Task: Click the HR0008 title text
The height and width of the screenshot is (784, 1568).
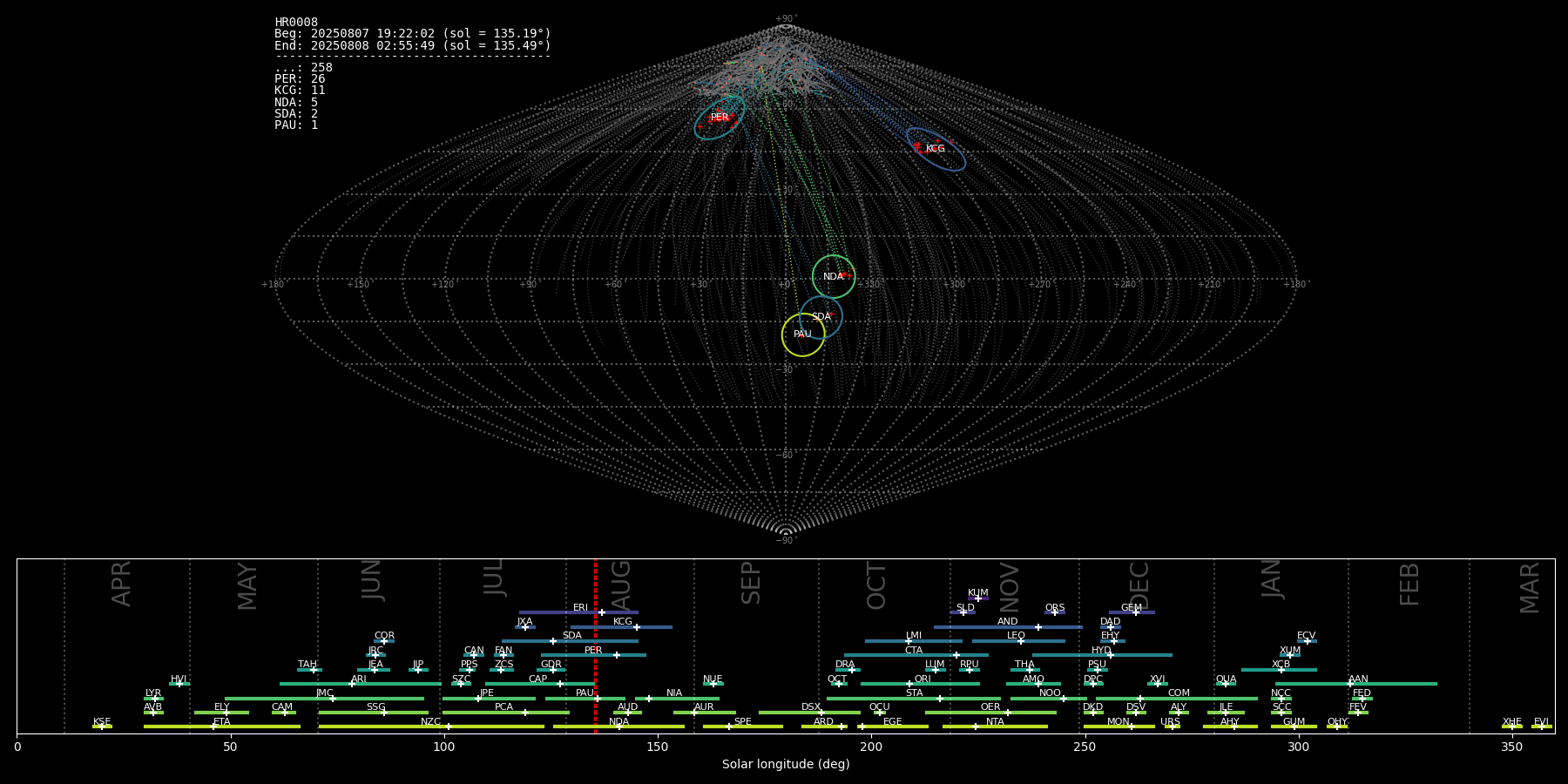Action: (296, 23)
